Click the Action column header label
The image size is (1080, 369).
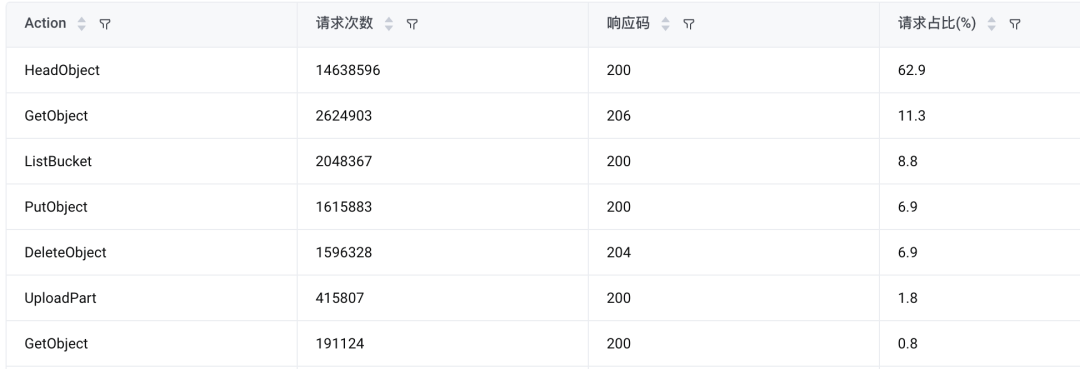pos(45,23)
